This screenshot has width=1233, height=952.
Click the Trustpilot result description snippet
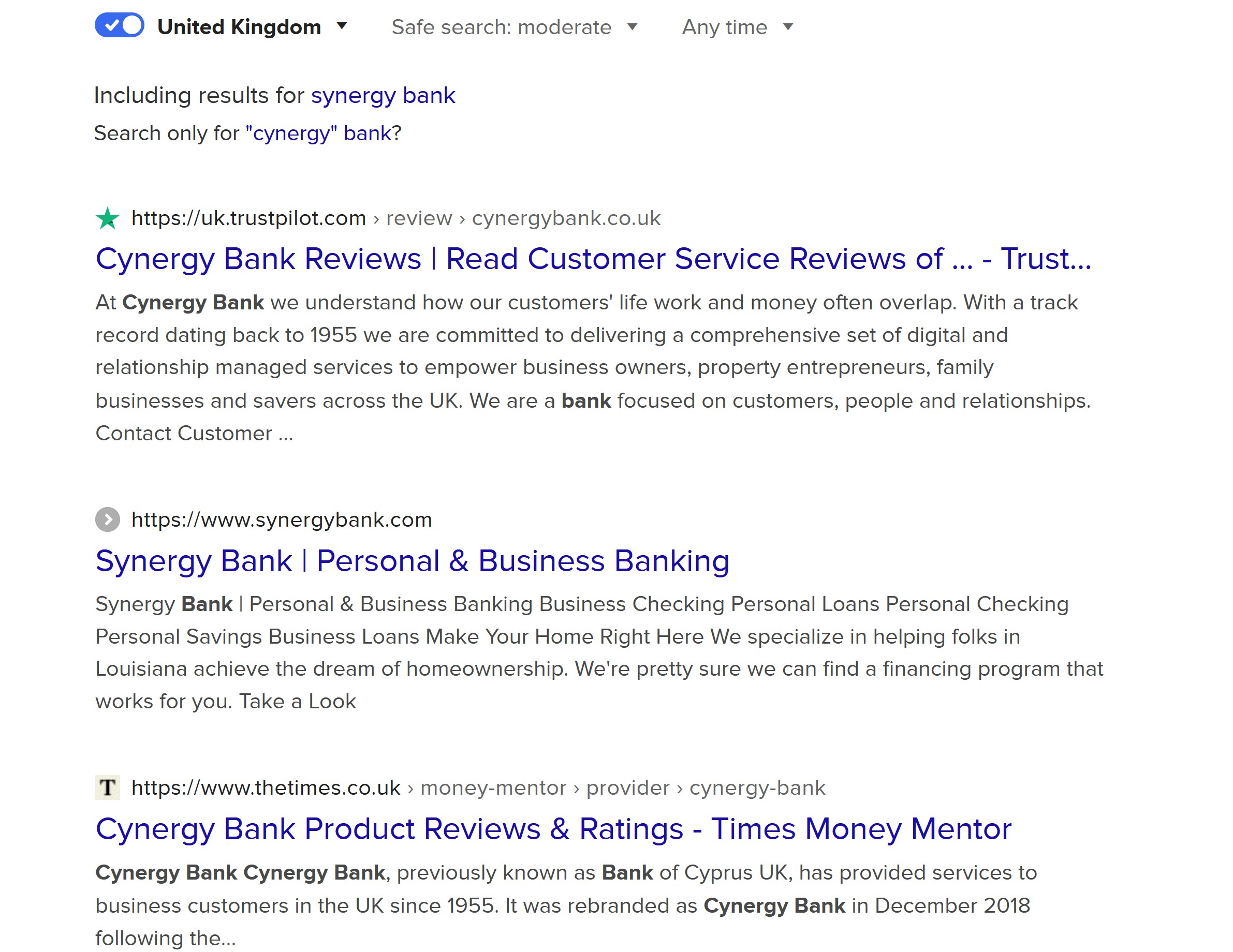pos(593,368)
